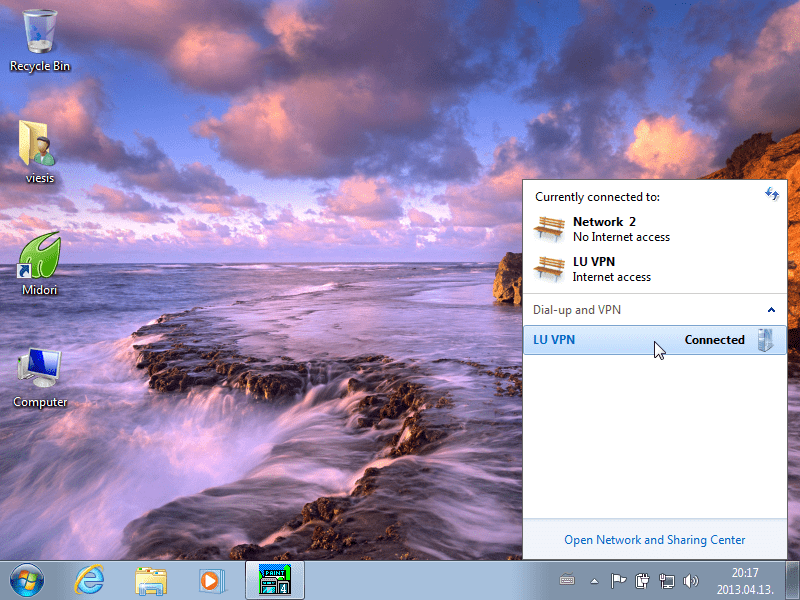Click the 'Connected' status label
Screen dimensions: 800x600
coord(714,340)
